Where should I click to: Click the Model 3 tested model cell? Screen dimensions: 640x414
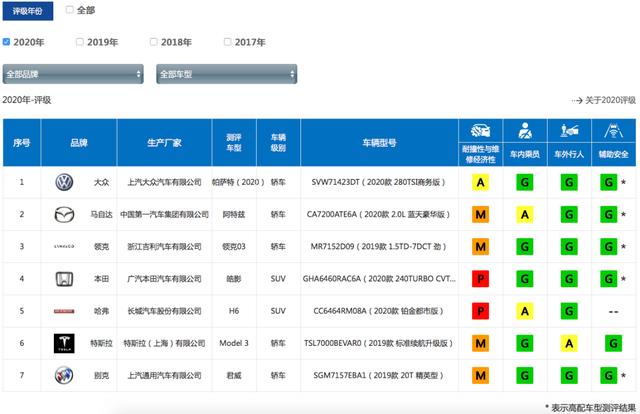point(234,343)
